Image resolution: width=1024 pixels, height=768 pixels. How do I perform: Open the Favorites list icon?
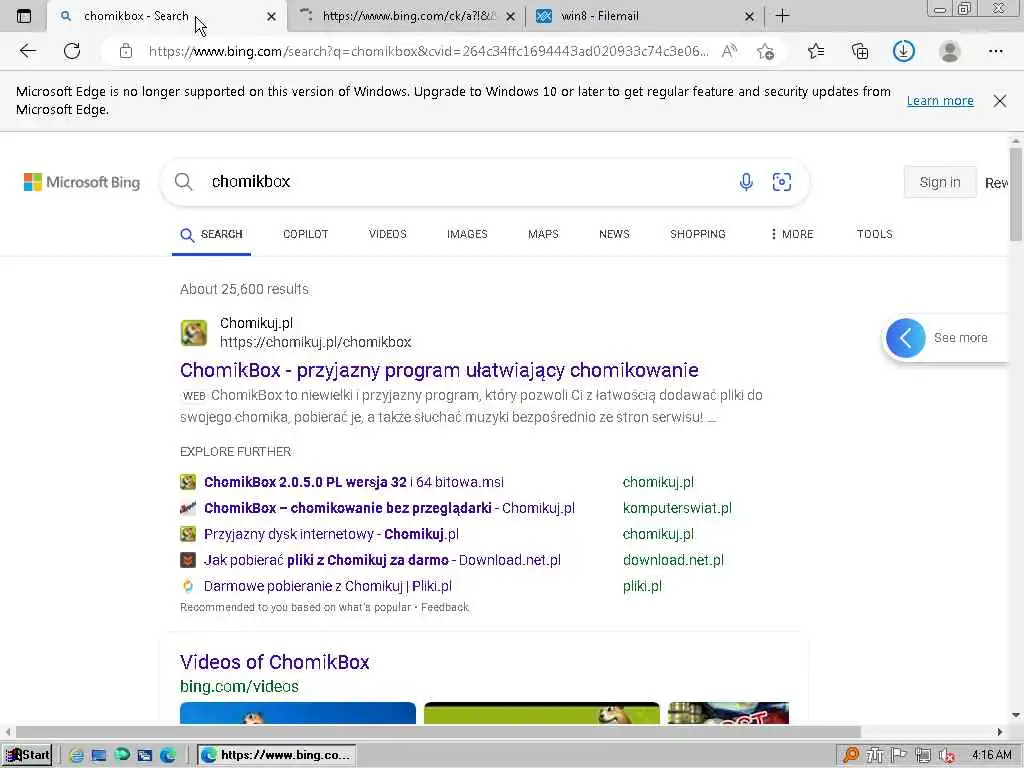pyautogui.click(x=816, y=51)
